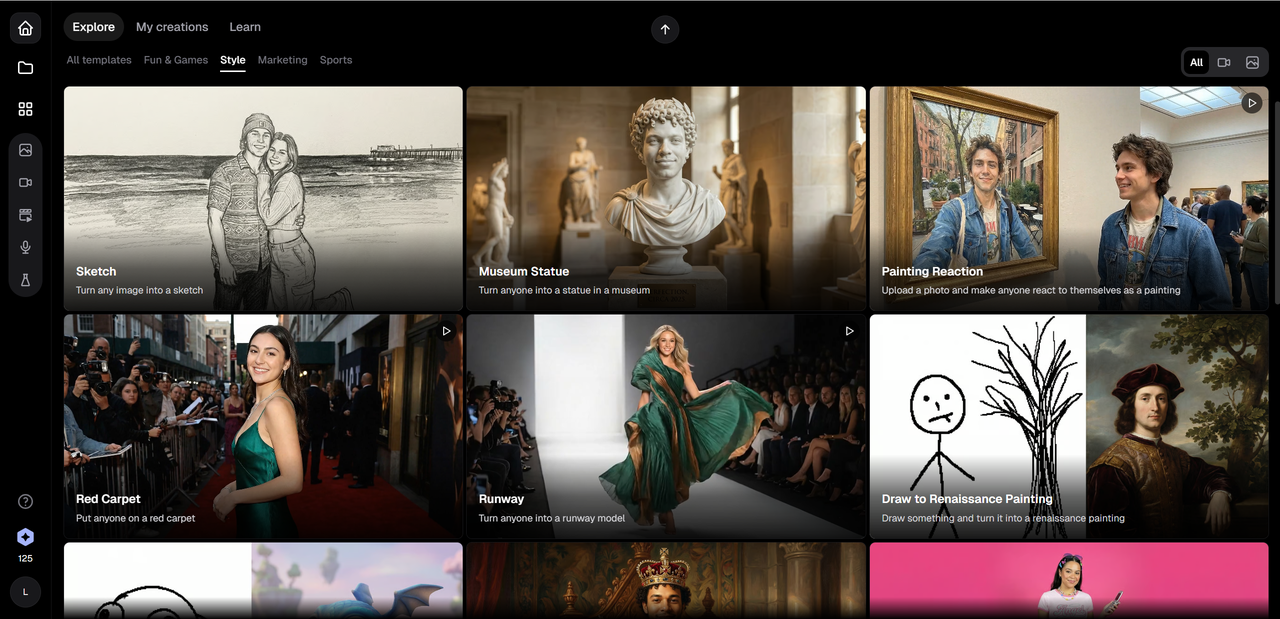The image size is (1280, 619).
Task: Switch to the My creations tab
Action: pos(172,27)
